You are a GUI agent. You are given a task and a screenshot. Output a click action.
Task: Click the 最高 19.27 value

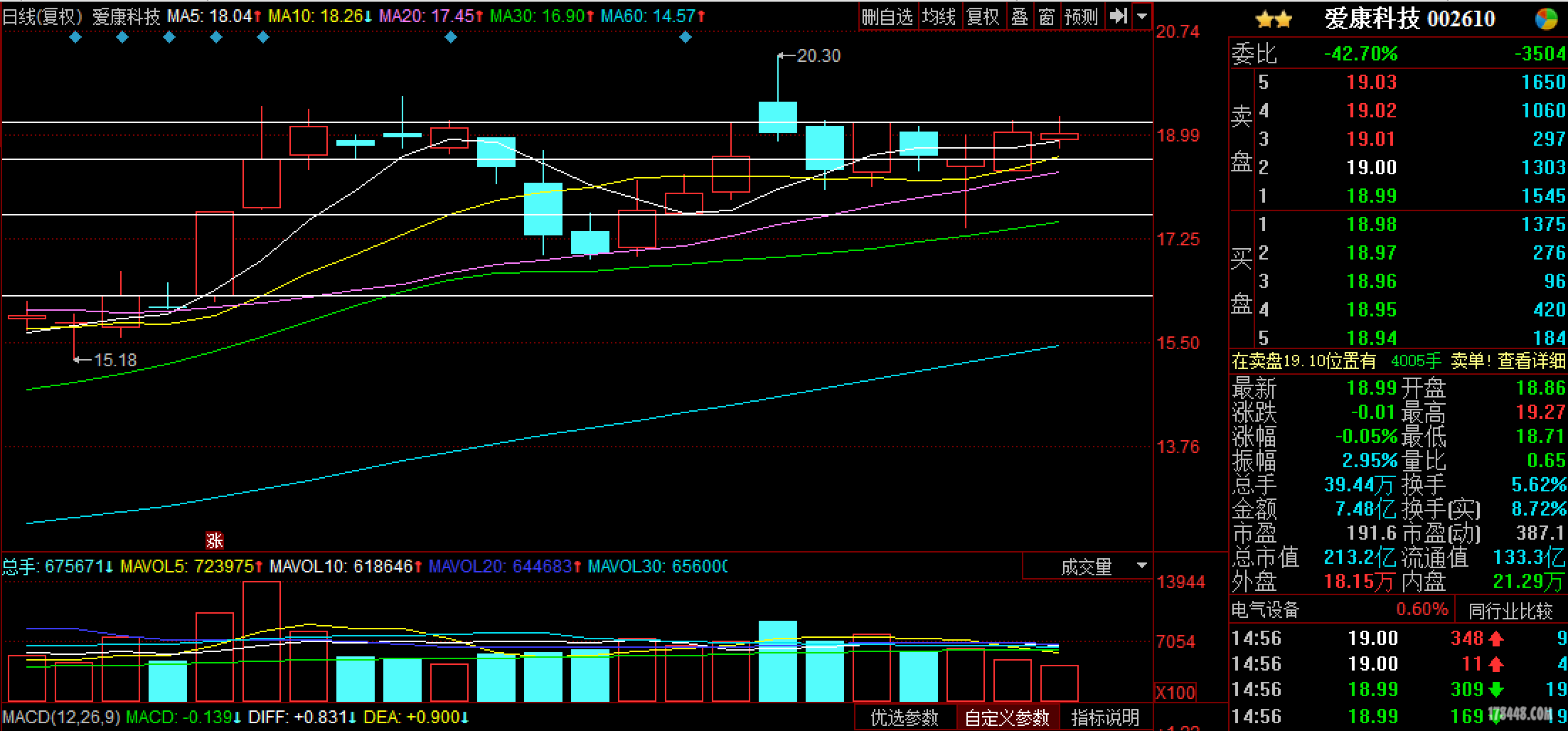click(x=1540, y=412)
